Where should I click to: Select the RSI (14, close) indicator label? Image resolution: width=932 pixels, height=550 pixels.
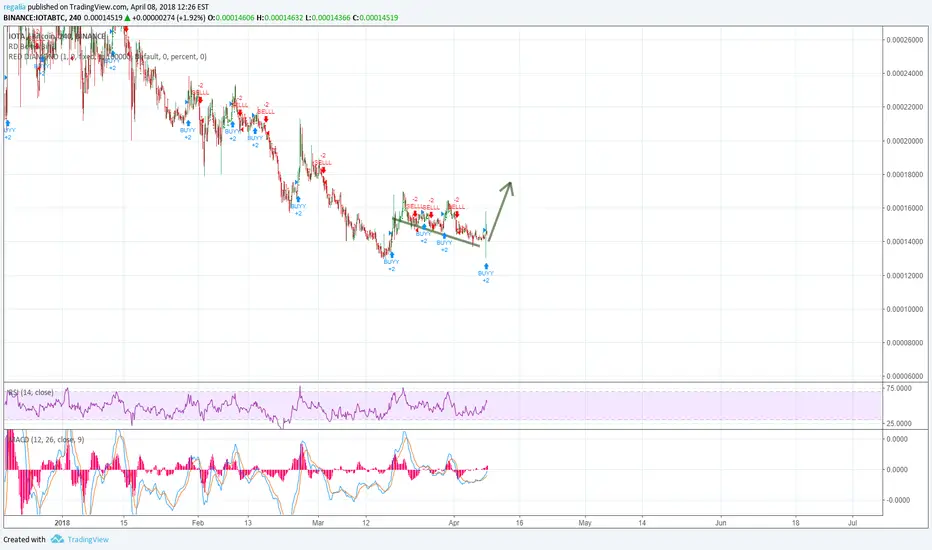click(30, 392)
